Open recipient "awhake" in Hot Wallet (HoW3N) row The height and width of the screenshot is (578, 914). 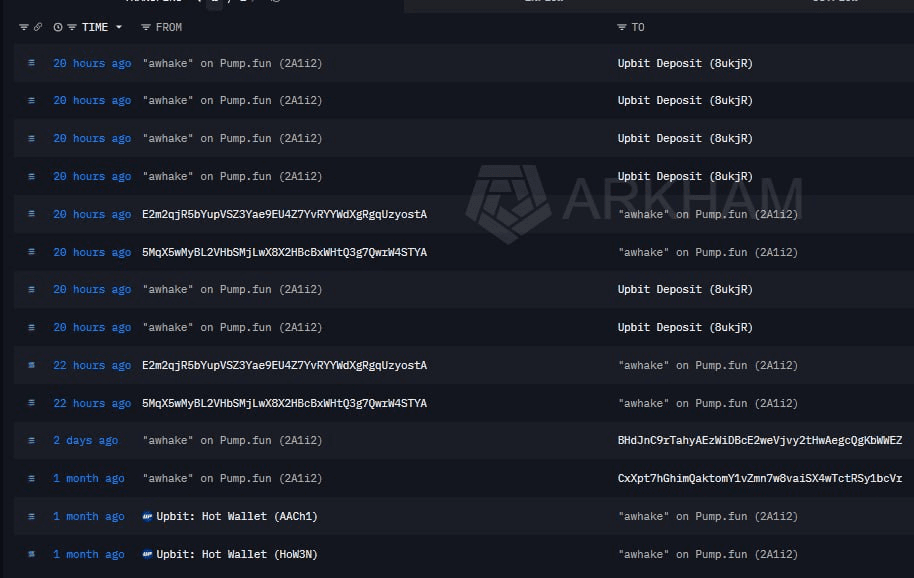[x=708, y=554]
